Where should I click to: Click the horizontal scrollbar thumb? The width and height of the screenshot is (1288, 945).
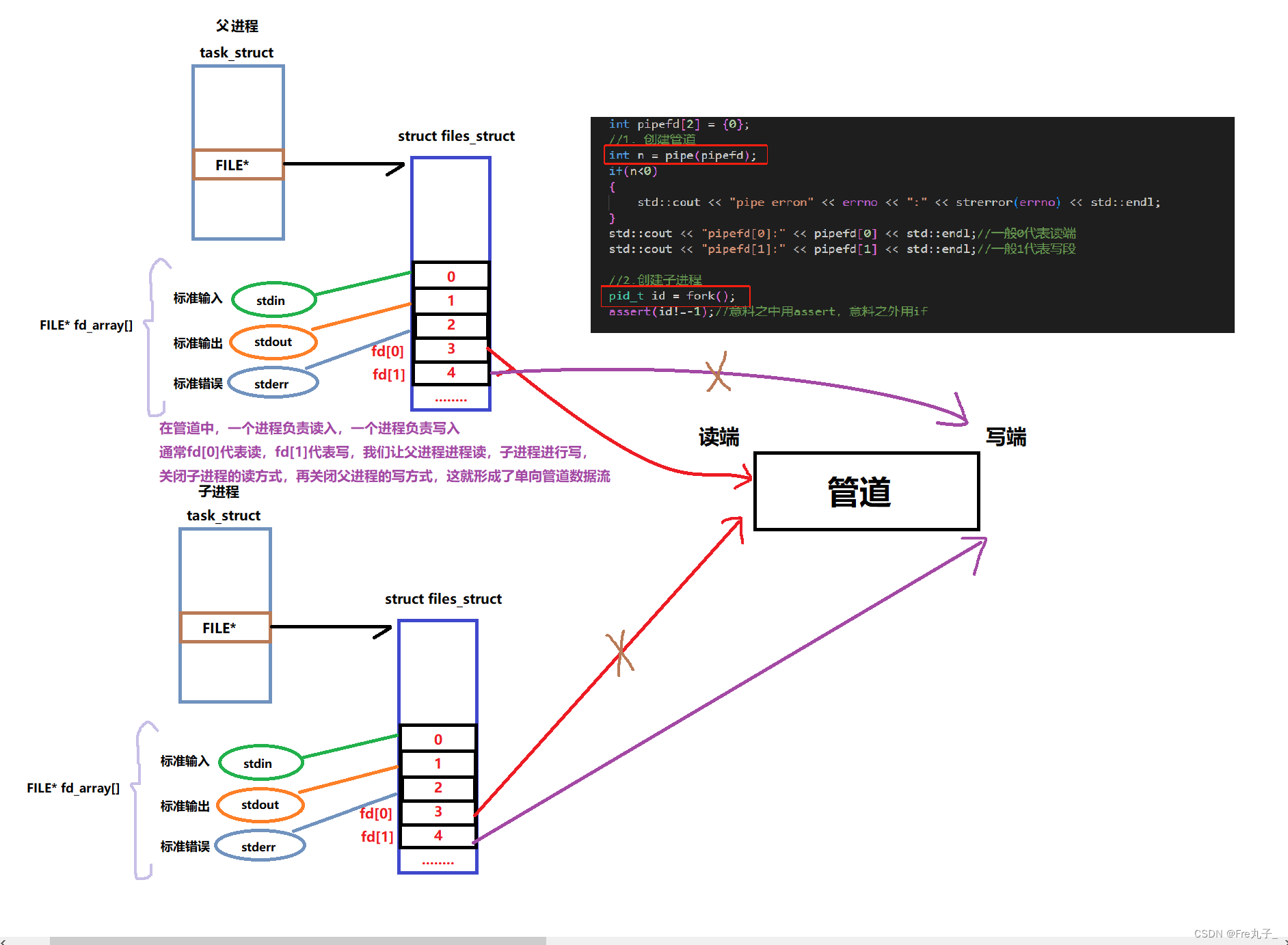pos(298,941)
